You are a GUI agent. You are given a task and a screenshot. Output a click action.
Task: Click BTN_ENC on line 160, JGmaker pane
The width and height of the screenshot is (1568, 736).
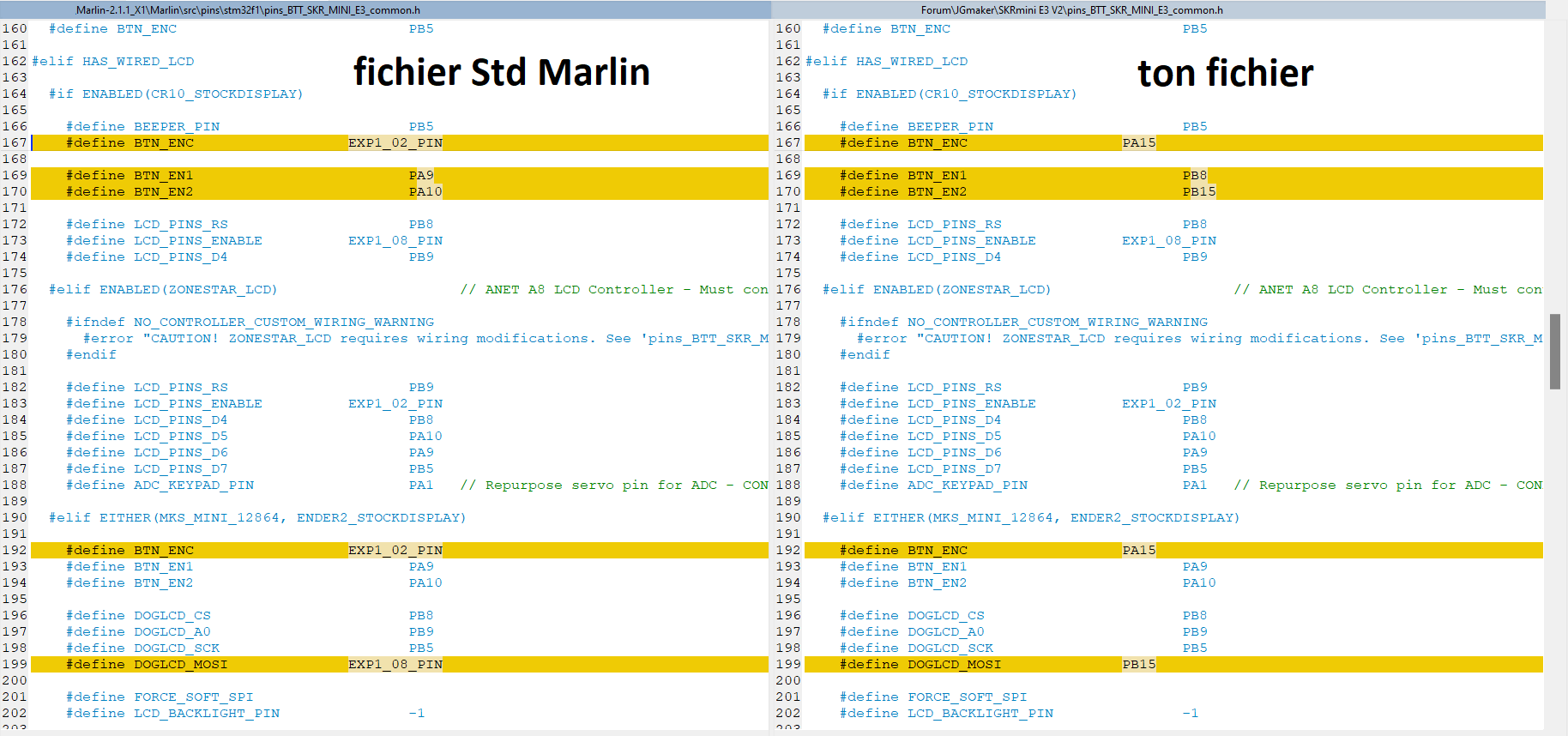pyautogui.click(x=920, y=29)
